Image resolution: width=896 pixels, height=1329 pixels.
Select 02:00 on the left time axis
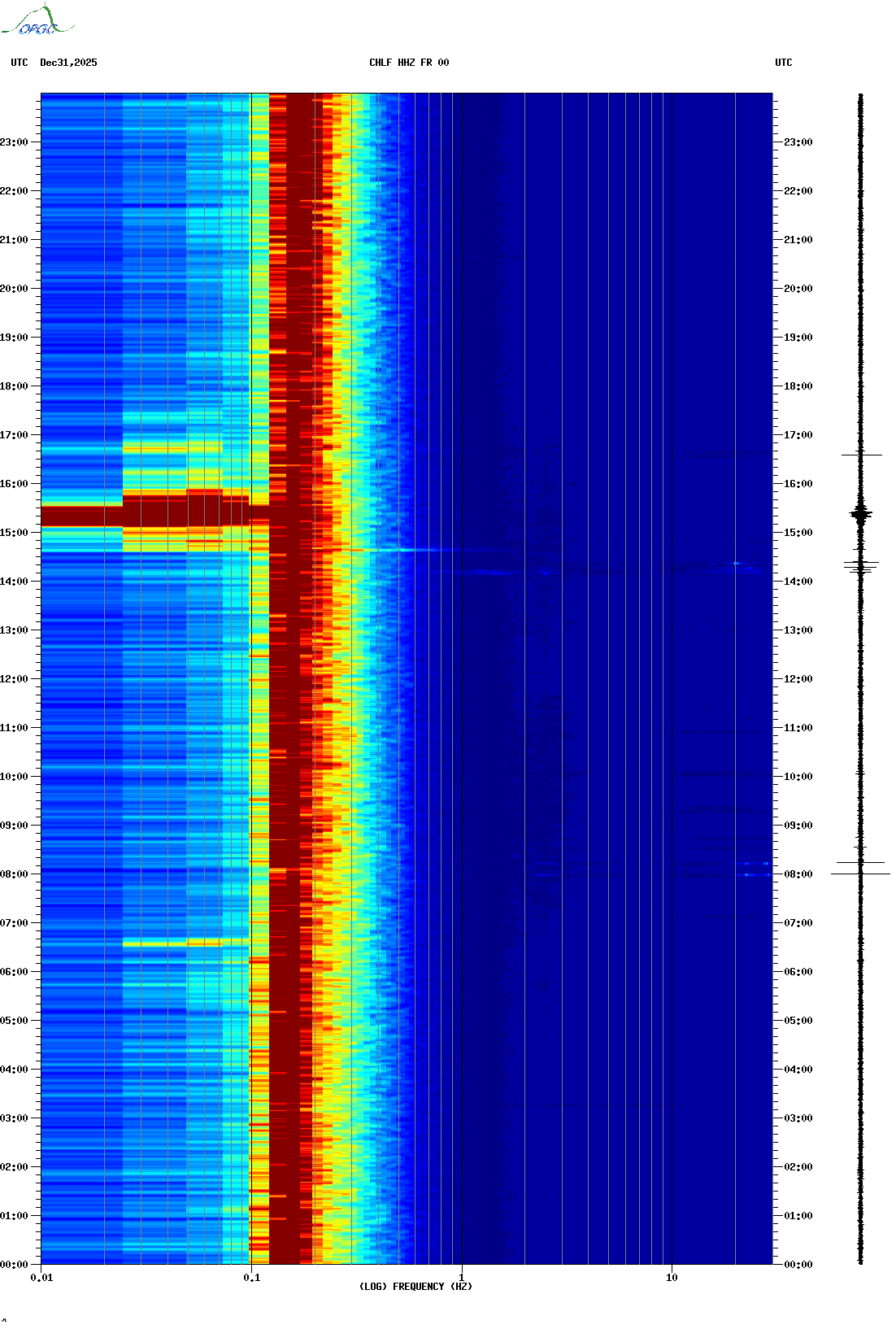click(14, 1167)
